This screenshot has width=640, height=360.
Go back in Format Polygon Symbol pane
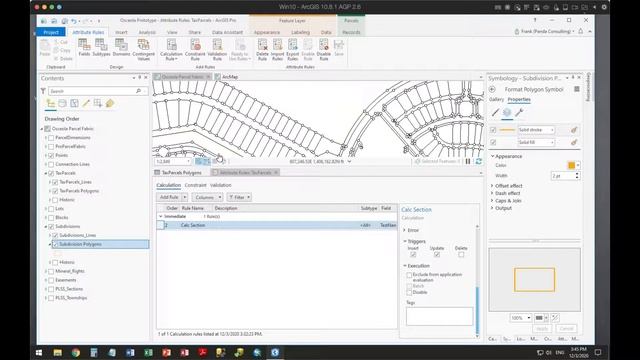tap(492, 89)
